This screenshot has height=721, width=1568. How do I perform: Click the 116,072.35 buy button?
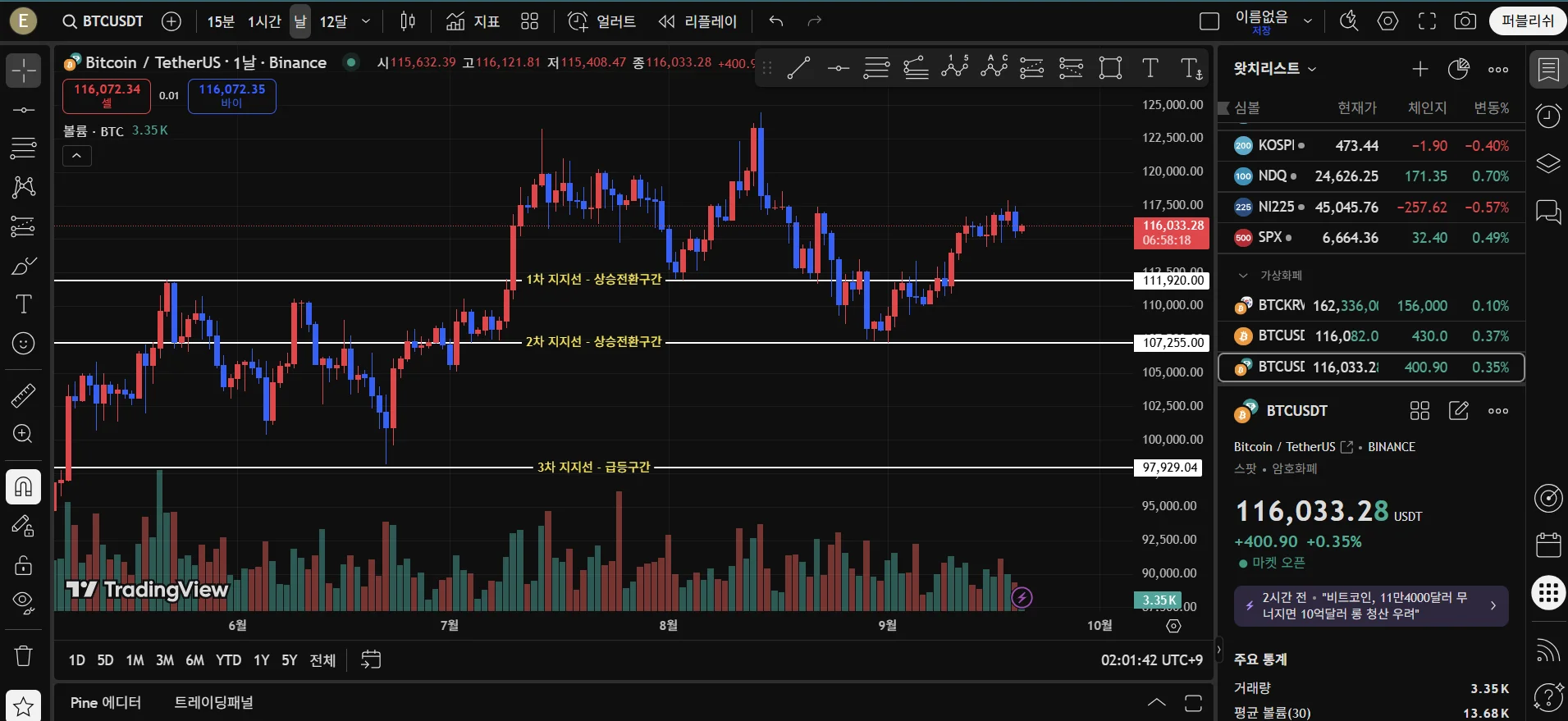(232, 96)
